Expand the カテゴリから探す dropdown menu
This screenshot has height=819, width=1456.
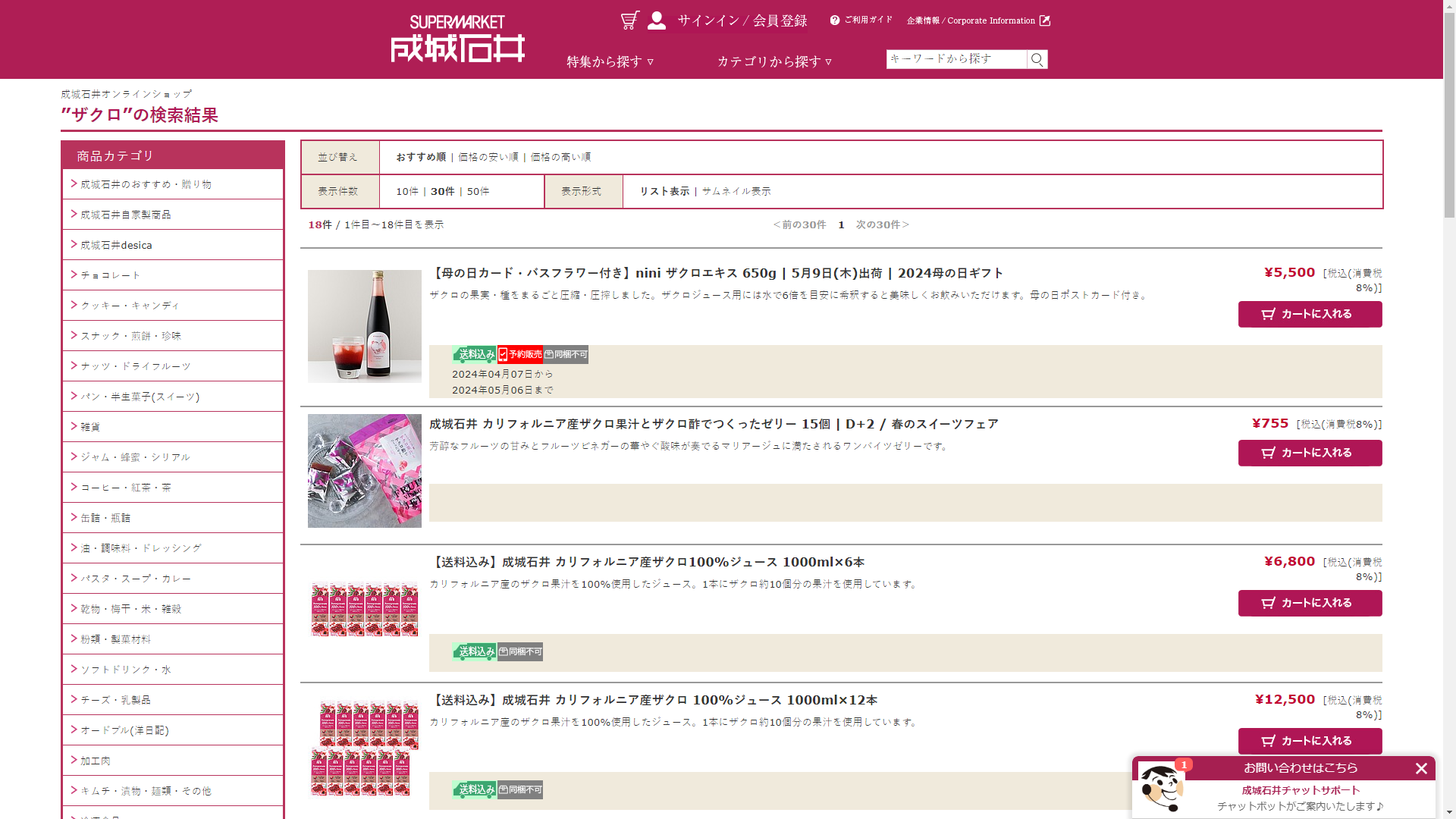pyautogui.click(x=774, y=61)
